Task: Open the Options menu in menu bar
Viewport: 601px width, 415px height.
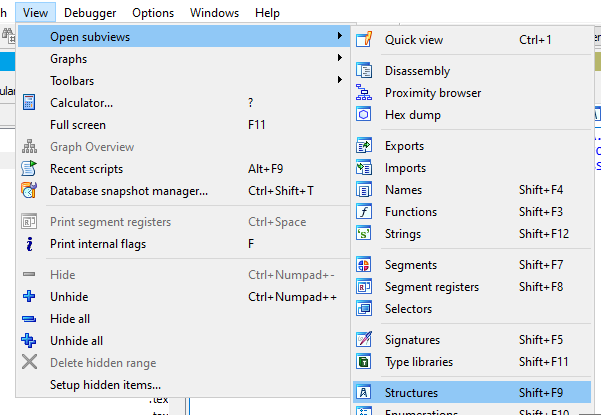Action: 153,13
